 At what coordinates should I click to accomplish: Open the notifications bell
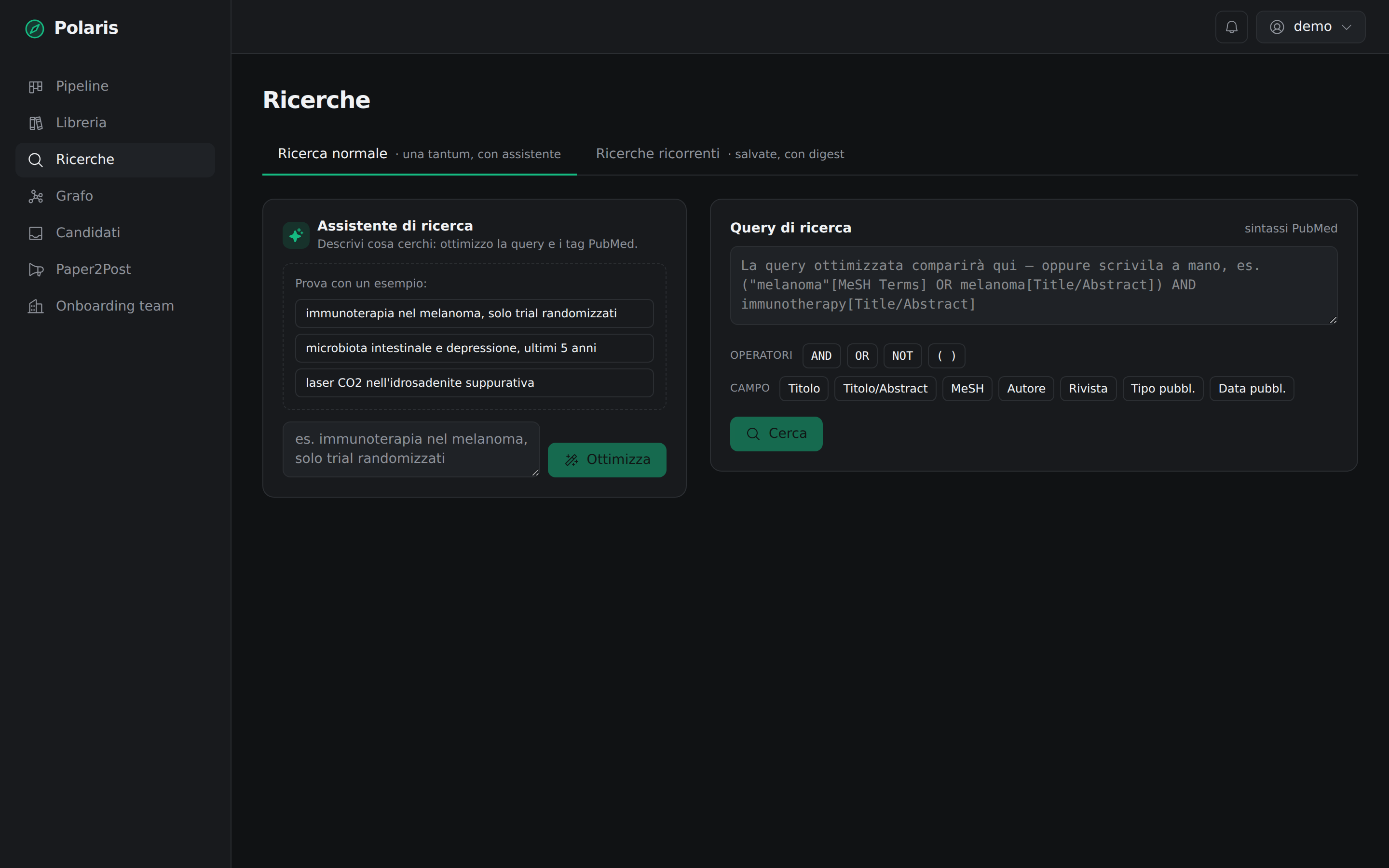tap(1231, 27)
